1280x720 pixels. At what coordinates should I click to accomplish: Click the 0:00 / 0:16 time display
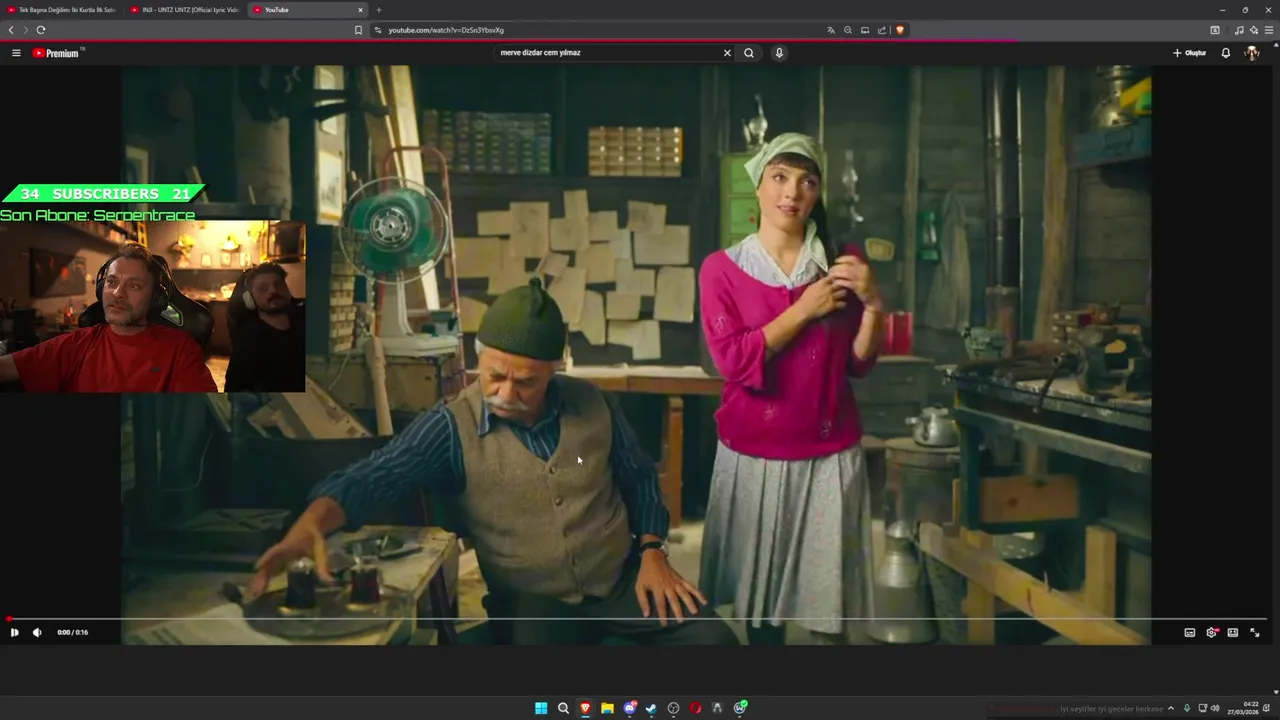72,632
